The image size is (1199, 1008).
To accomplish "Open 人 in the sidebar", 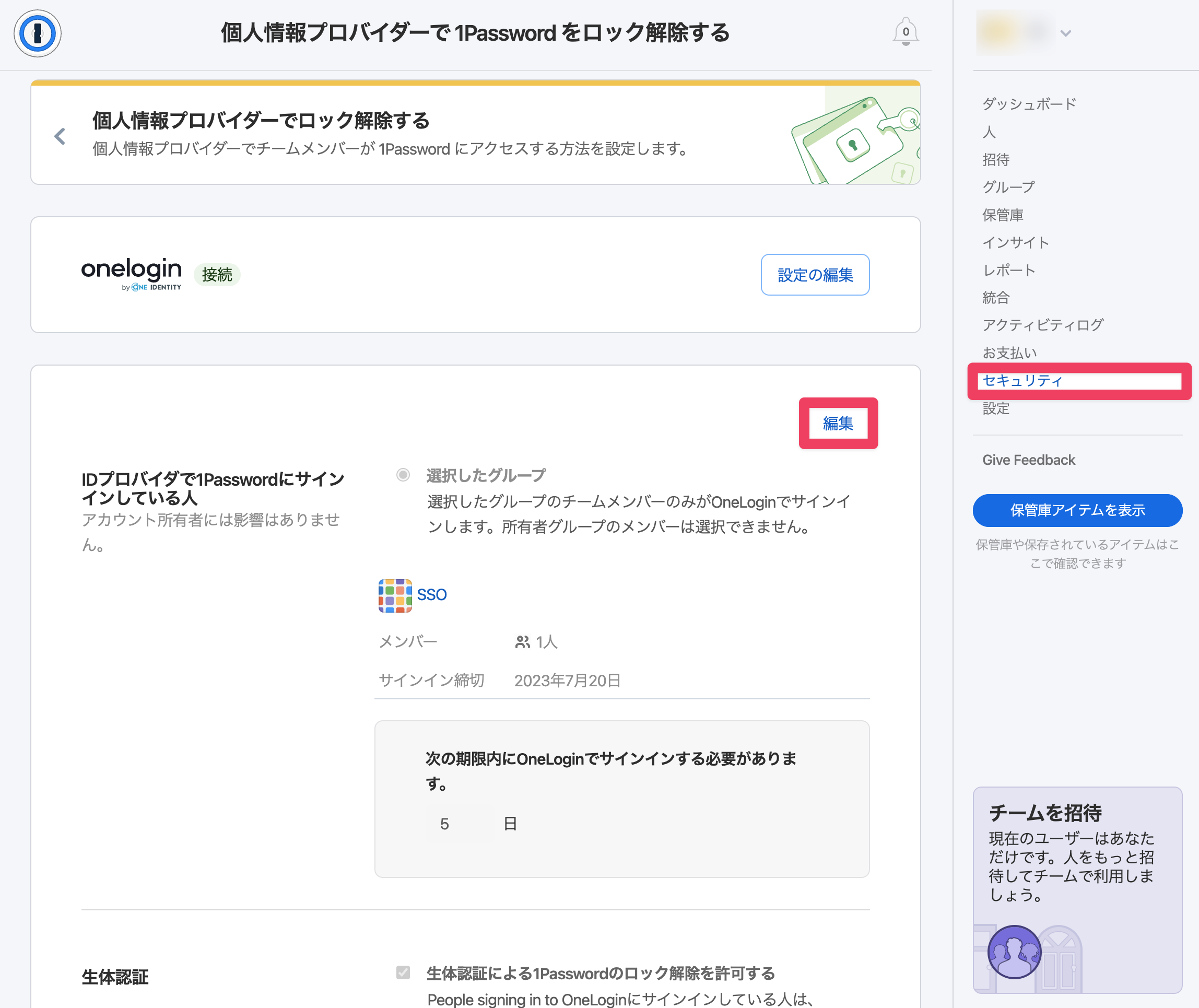I will 990,132.
